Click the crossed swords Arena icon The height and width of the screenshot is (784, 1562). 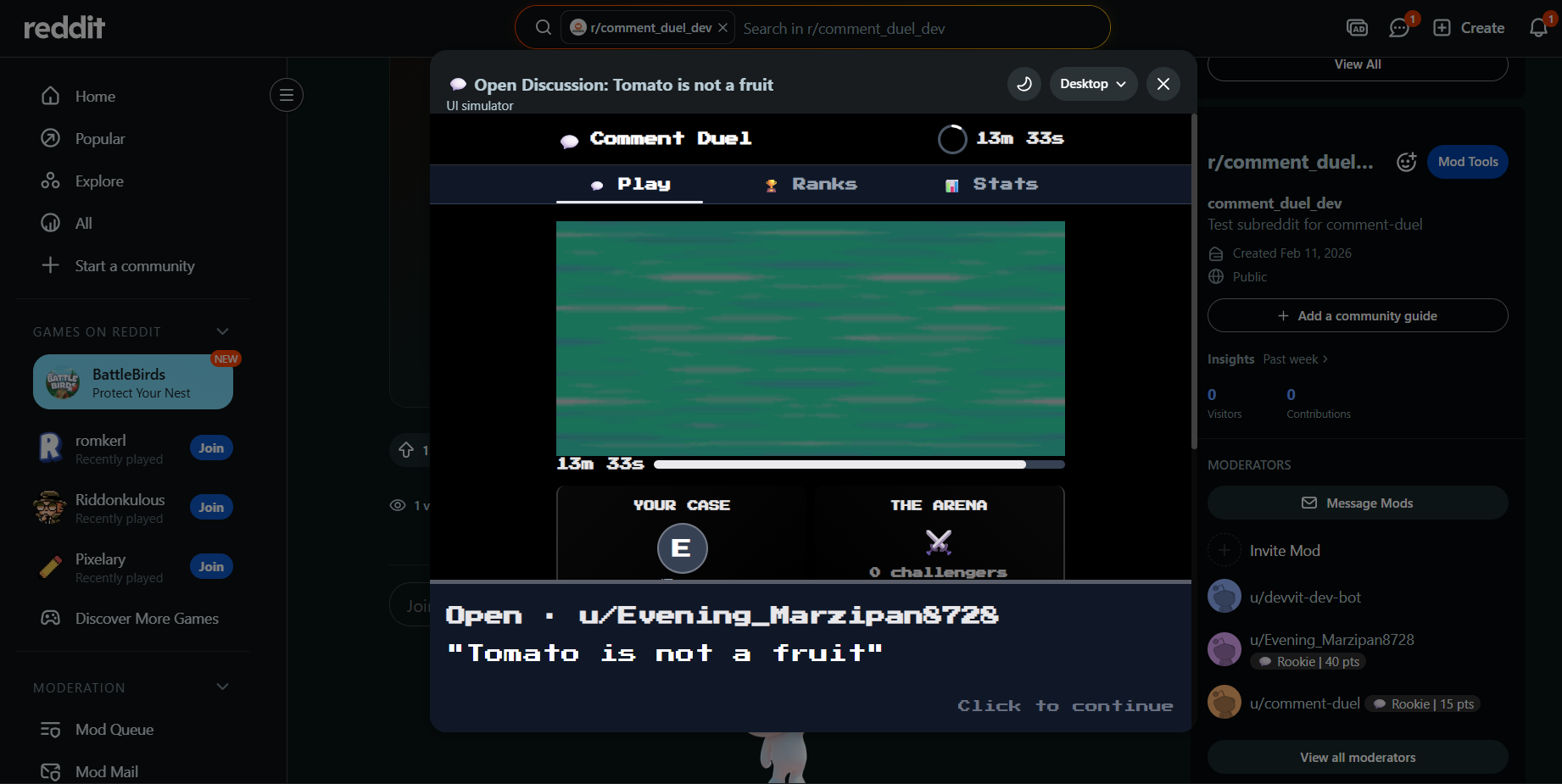(939, 542)
